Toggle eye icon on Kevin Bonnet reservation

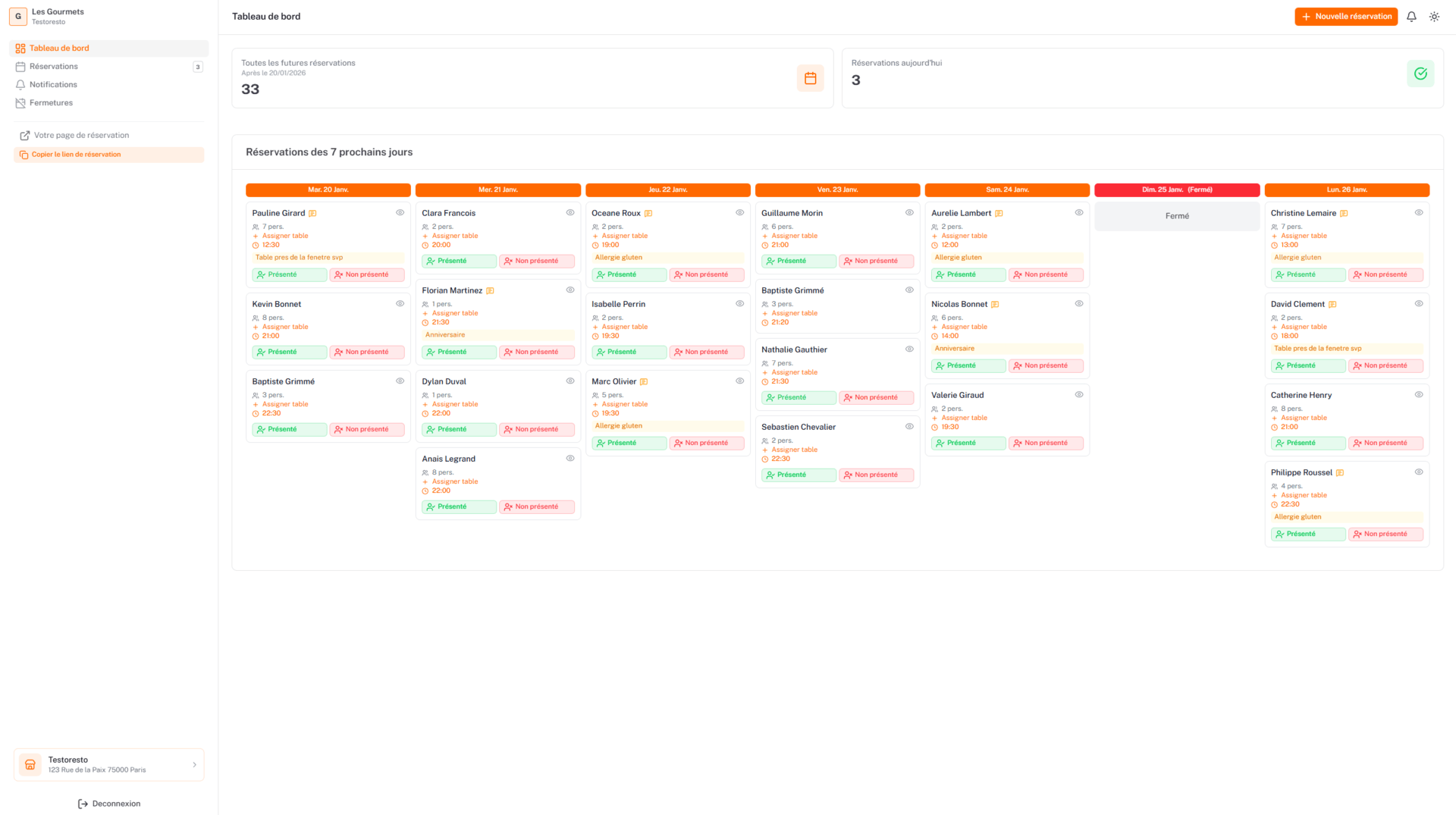400,304
